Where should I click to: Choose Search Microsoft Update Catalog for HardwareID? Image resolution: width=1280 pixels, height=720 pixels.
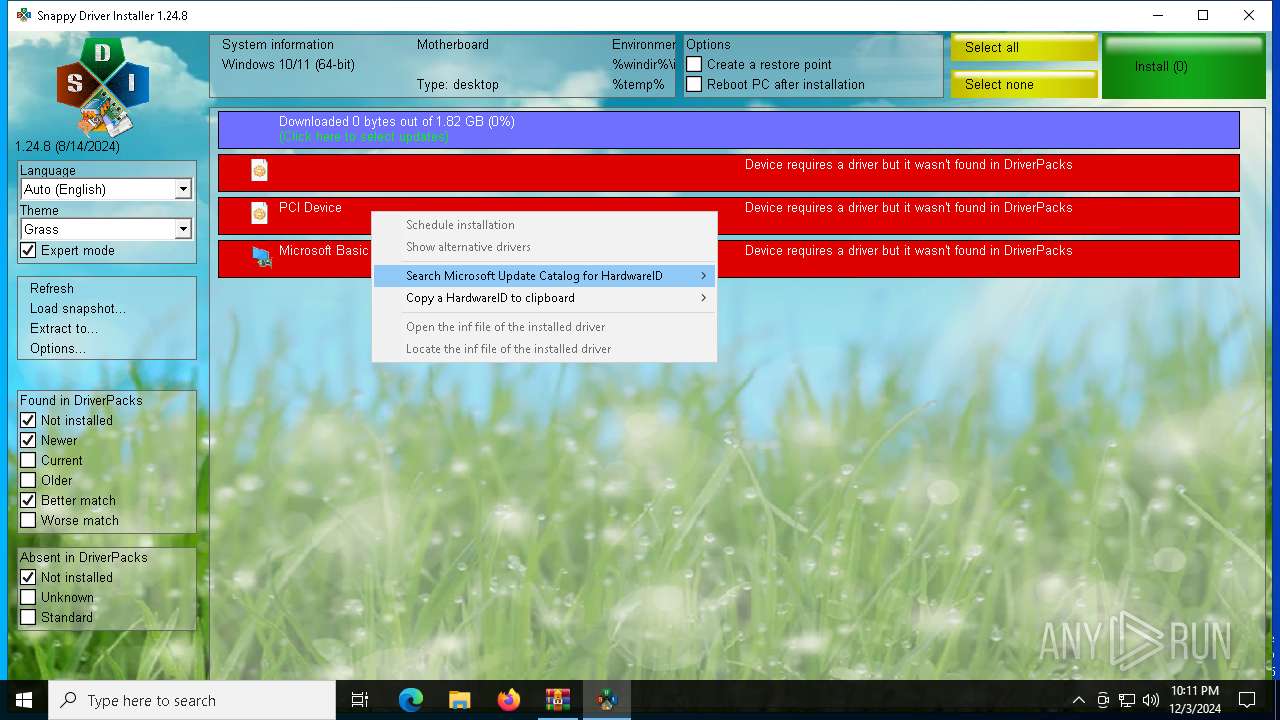click(x=544, y=276)
